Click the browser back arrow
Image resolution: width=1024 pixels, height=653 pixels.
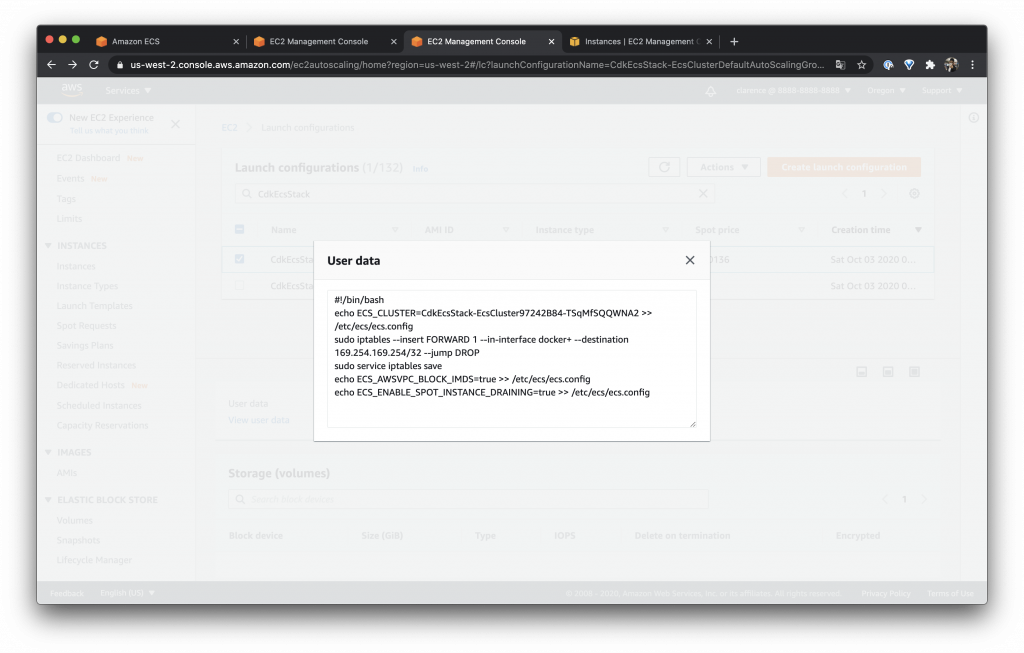coord(51,65)
